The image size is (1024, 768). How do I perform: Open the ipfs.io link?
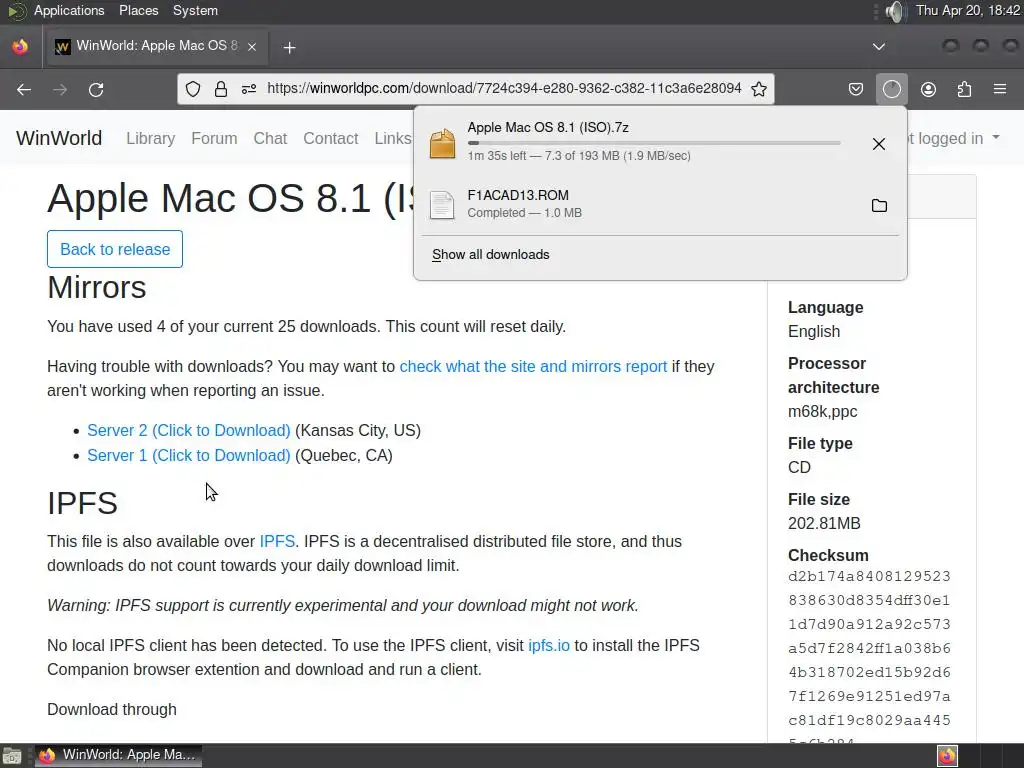click(549, 645)
